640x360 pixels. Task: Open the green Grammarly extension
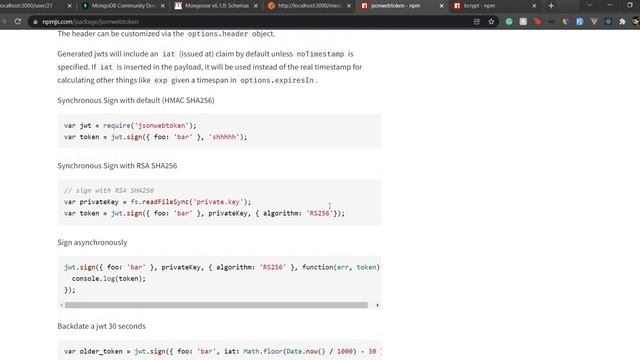[509, 22]
